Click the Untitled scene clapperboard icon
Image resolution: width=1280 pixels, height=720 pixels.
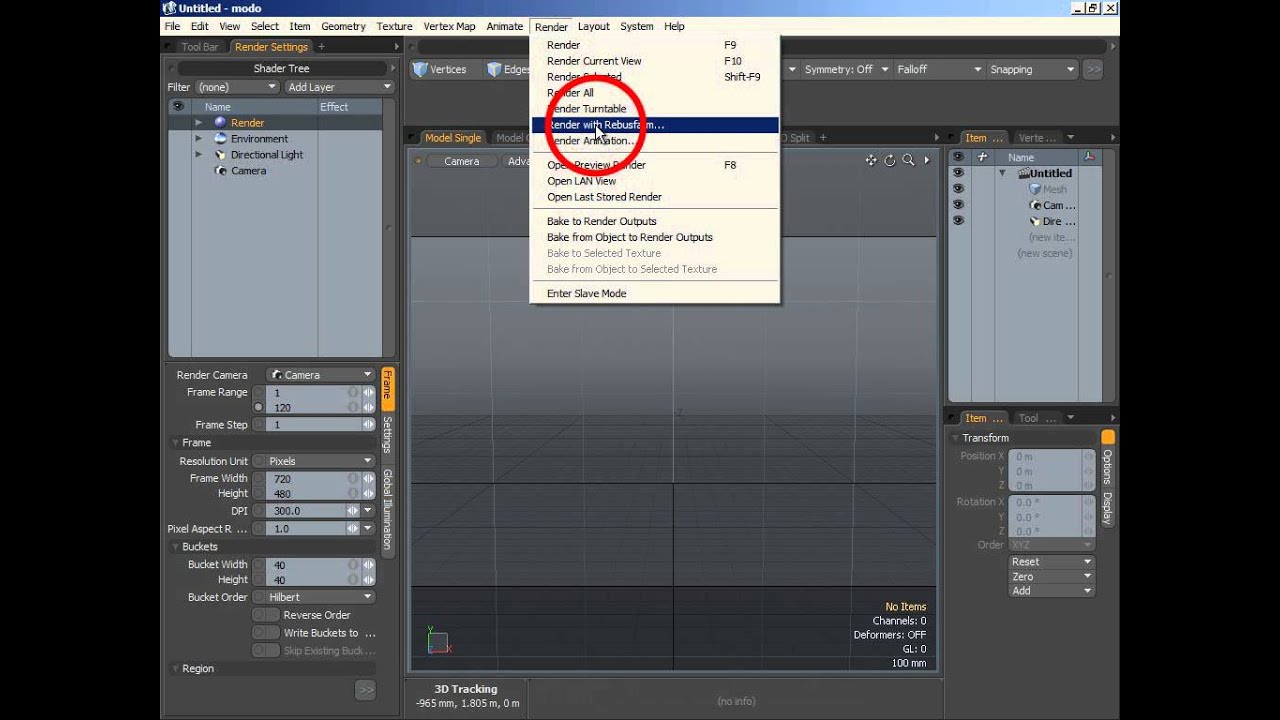point(1023,173)
